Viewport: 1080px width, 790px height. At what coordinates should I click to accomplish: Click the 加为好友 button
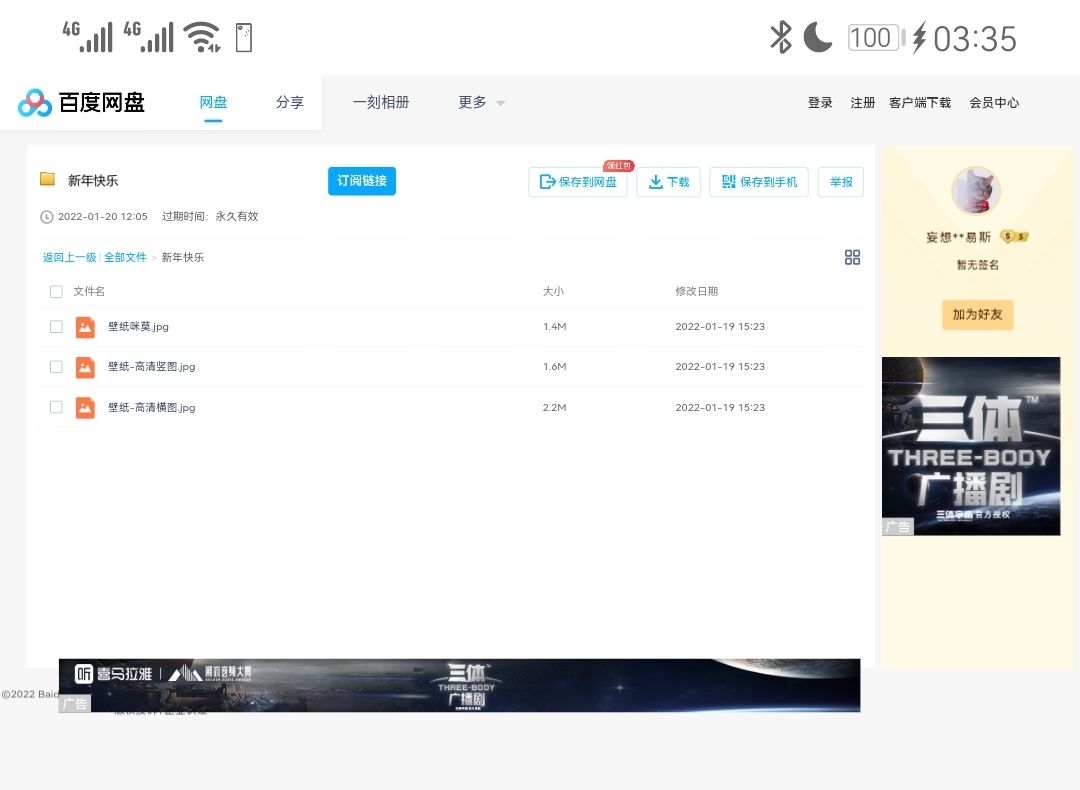click(977, 315)
